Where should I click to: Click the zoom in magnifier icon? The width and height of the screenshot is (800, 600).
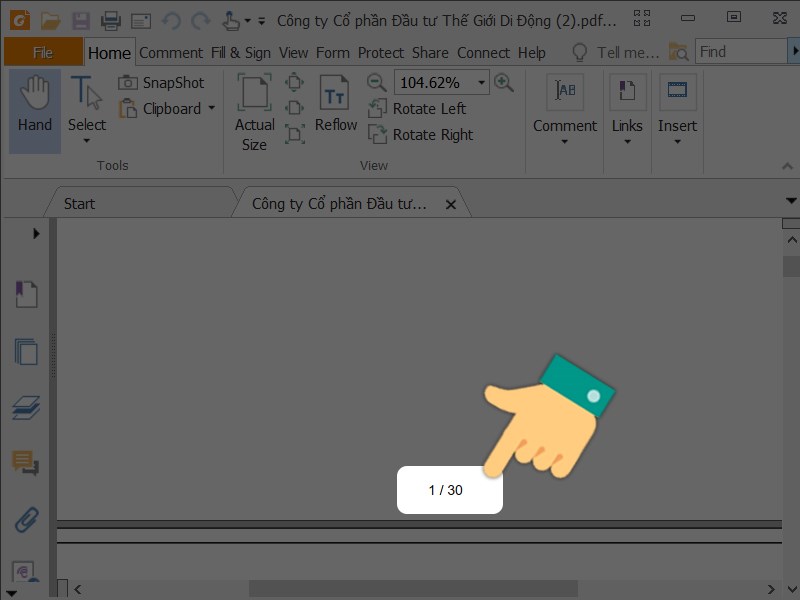click(504, 83)
